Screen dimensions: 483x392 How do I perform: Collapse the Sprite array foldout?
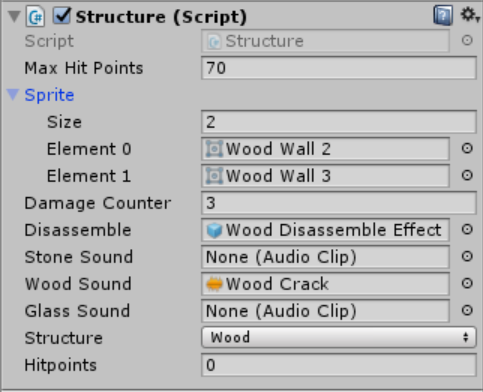click(x=13, y=95)
